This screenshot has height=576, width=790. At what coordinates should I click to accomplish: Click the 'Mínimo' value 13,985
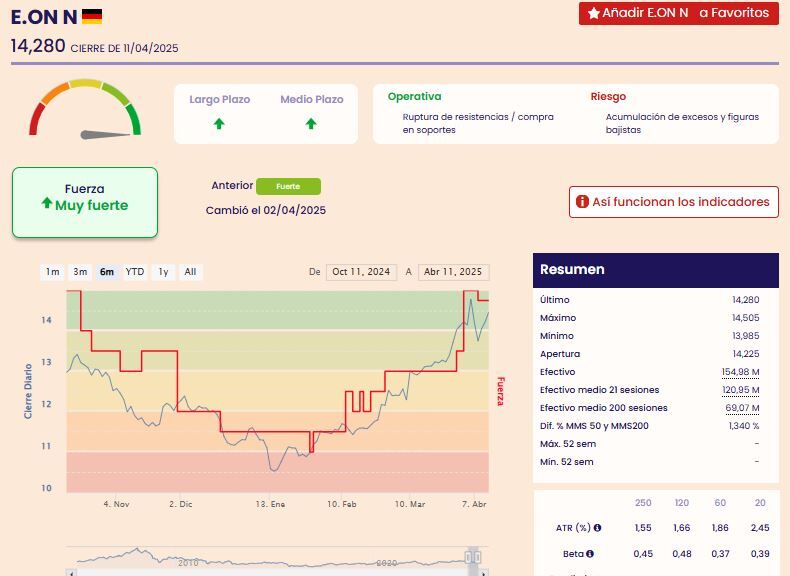tap(745, 336)
